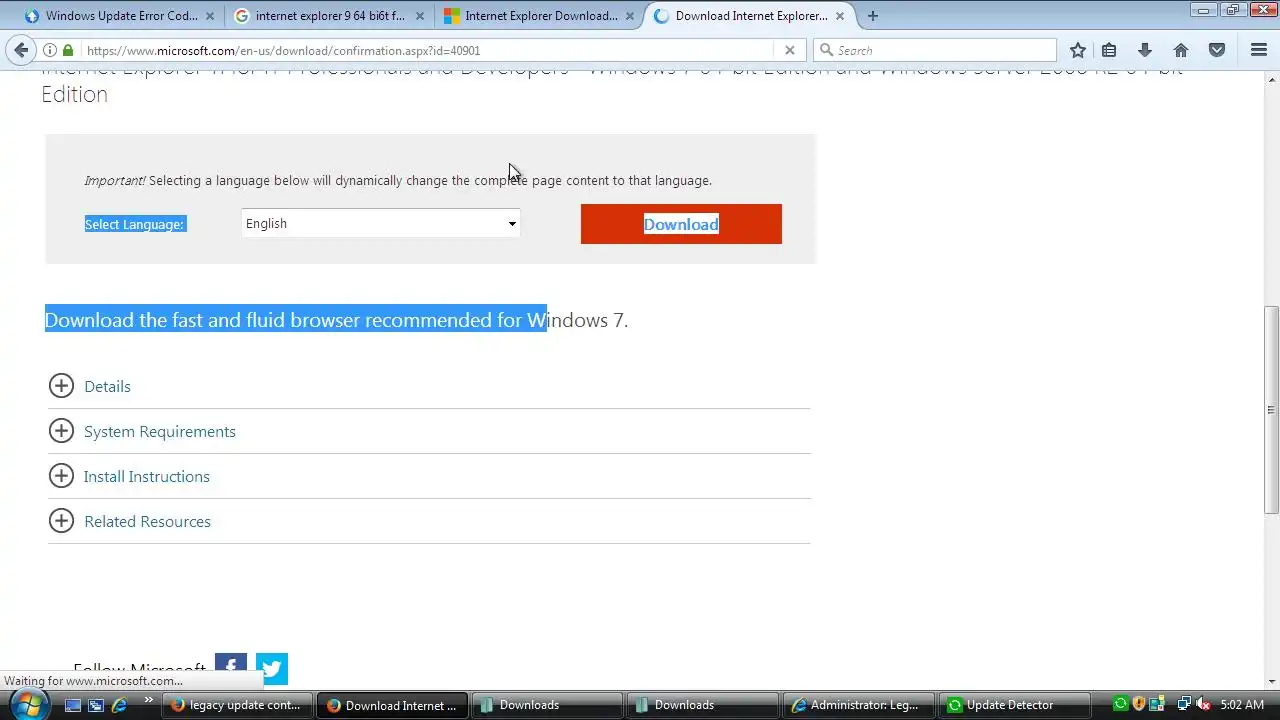Expand the quick launch overflow chevron
The height and width of the screenshot is (720, 1280).
pos(150,701)
